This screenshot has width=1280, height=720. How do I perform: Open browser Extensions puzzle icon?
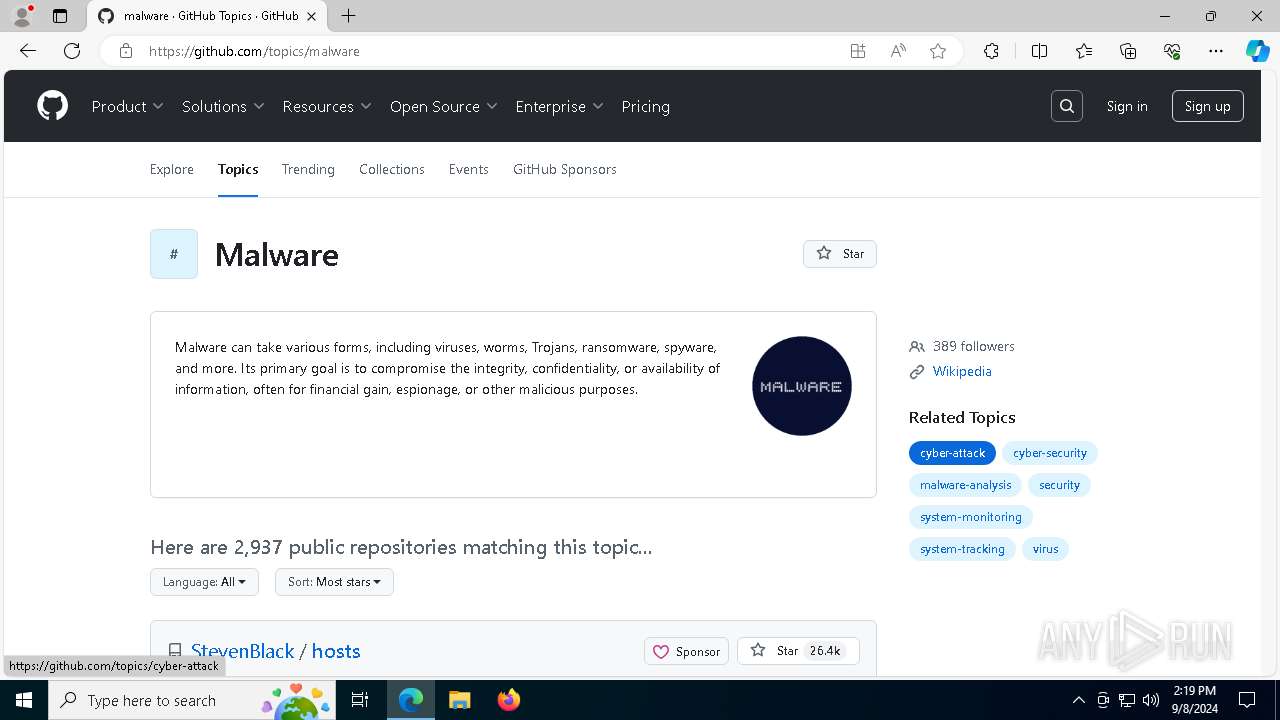point(991,51)
